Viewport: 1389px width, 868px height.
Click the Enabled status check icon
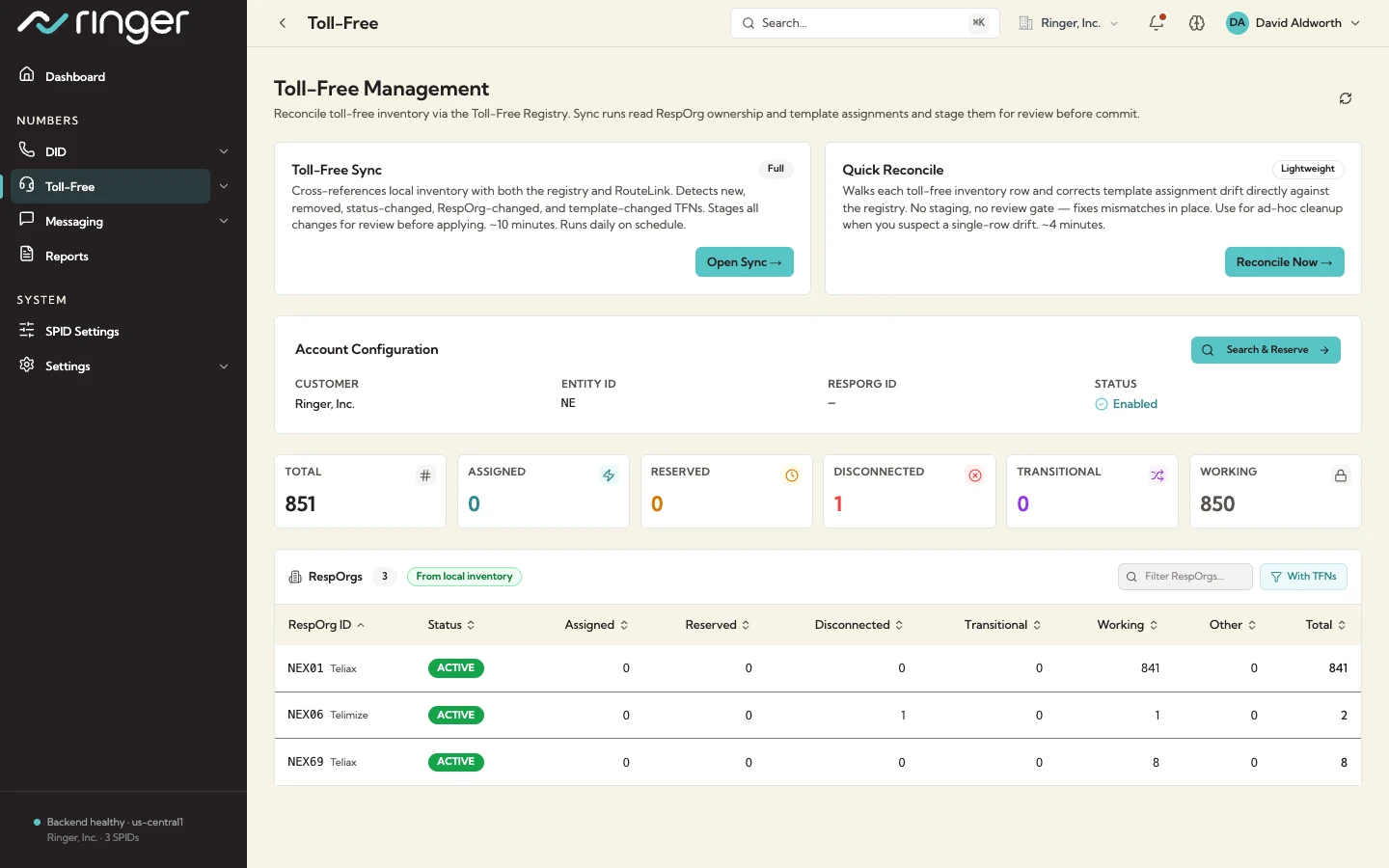tap(1101, 404)
